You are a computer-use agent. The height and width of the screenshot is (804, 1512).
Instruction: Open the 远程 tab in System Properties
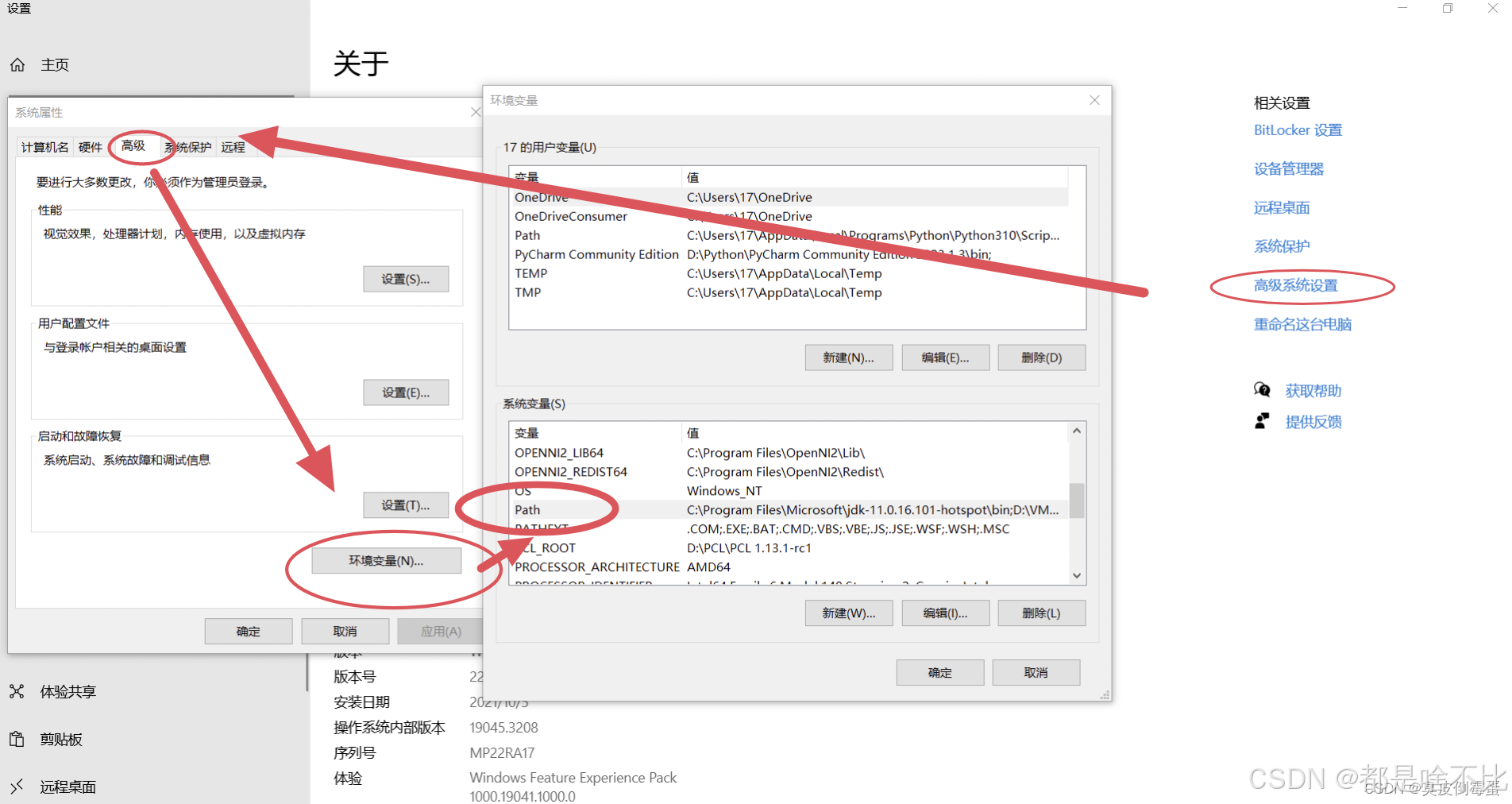[x=233, y=147]
